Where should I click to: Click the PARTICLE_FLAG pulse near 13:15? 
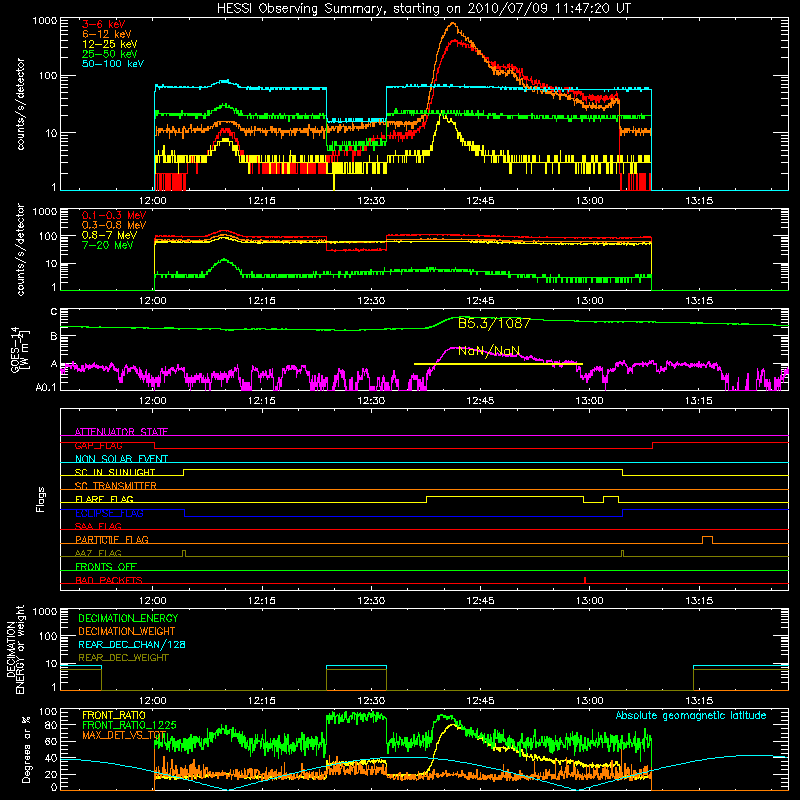click(x=707, y=540)
